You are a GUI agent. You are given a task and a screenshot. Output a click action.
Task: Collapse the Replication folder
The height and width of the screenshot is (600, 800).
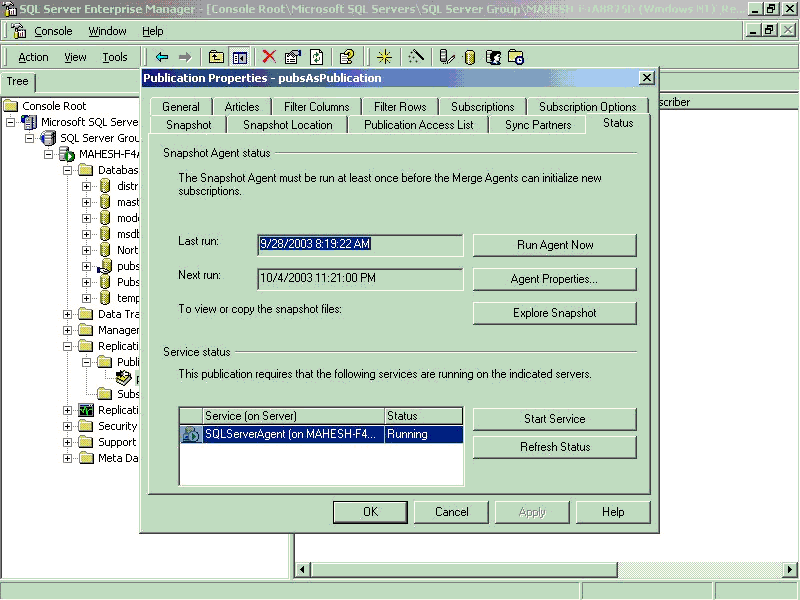click(x=67, y=346)
